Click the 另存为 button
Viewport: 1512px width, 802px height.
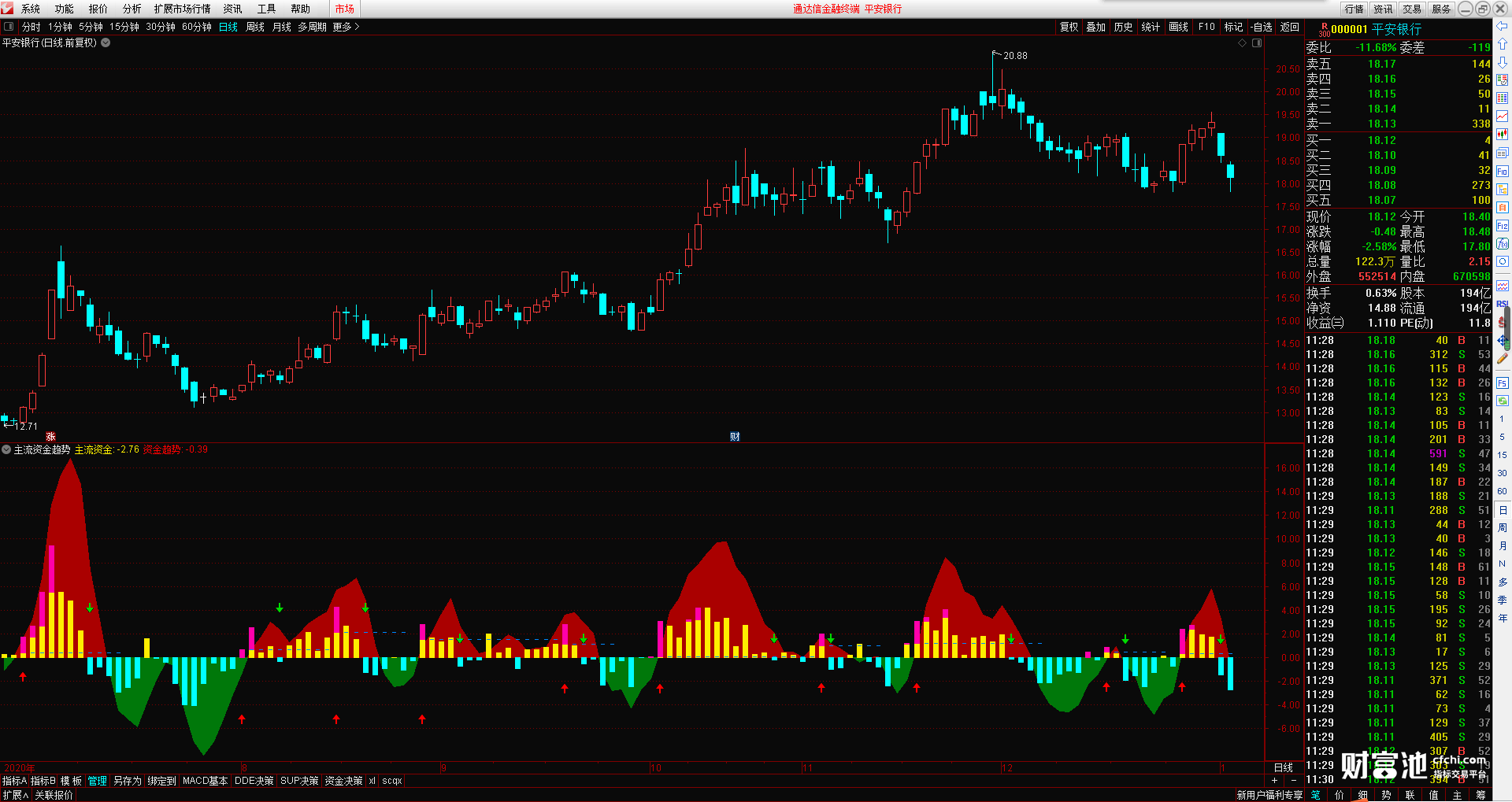point(128,781)
